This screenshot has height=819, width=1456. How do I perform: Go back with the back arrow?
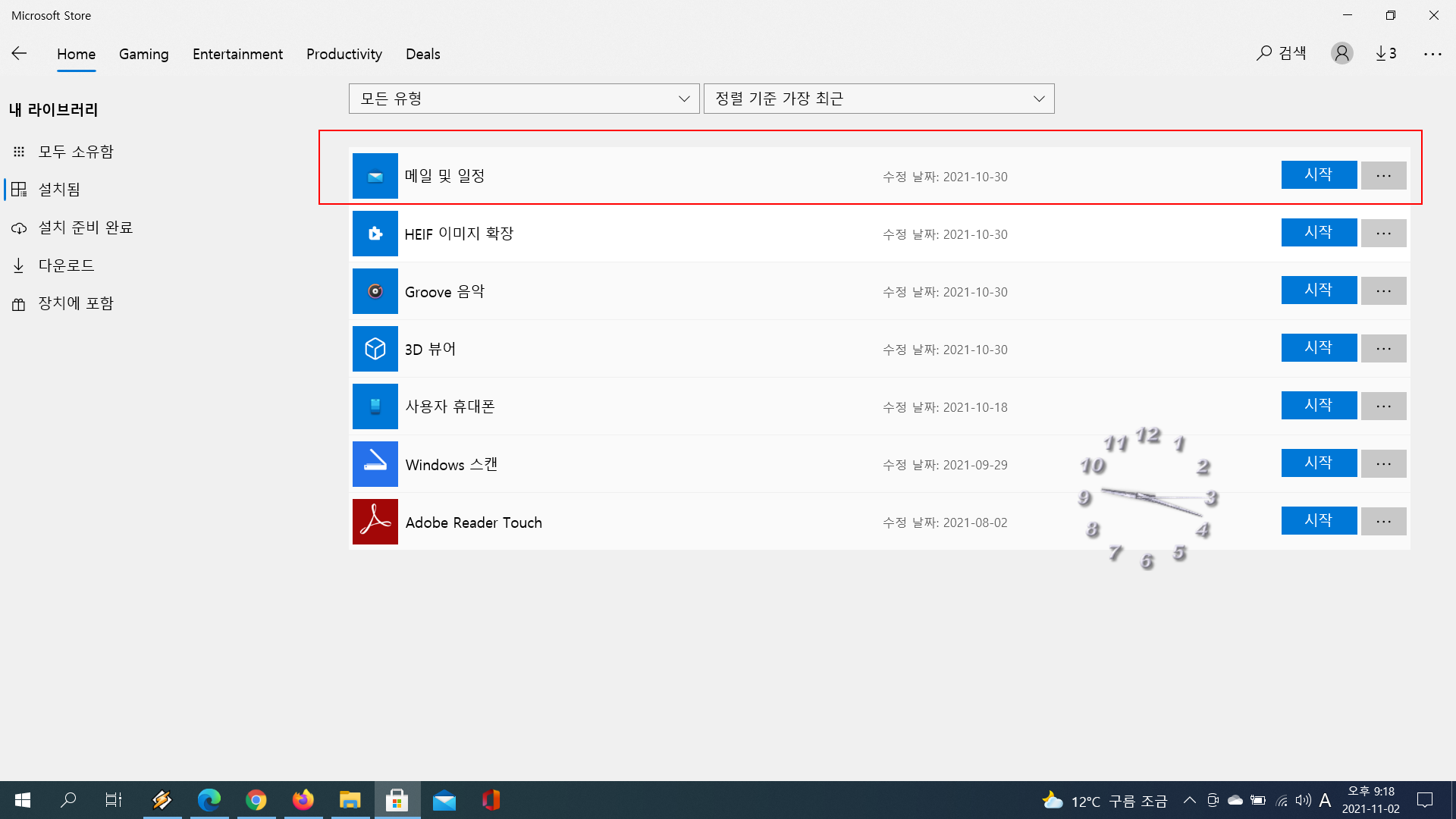click(x=19, y=53)
